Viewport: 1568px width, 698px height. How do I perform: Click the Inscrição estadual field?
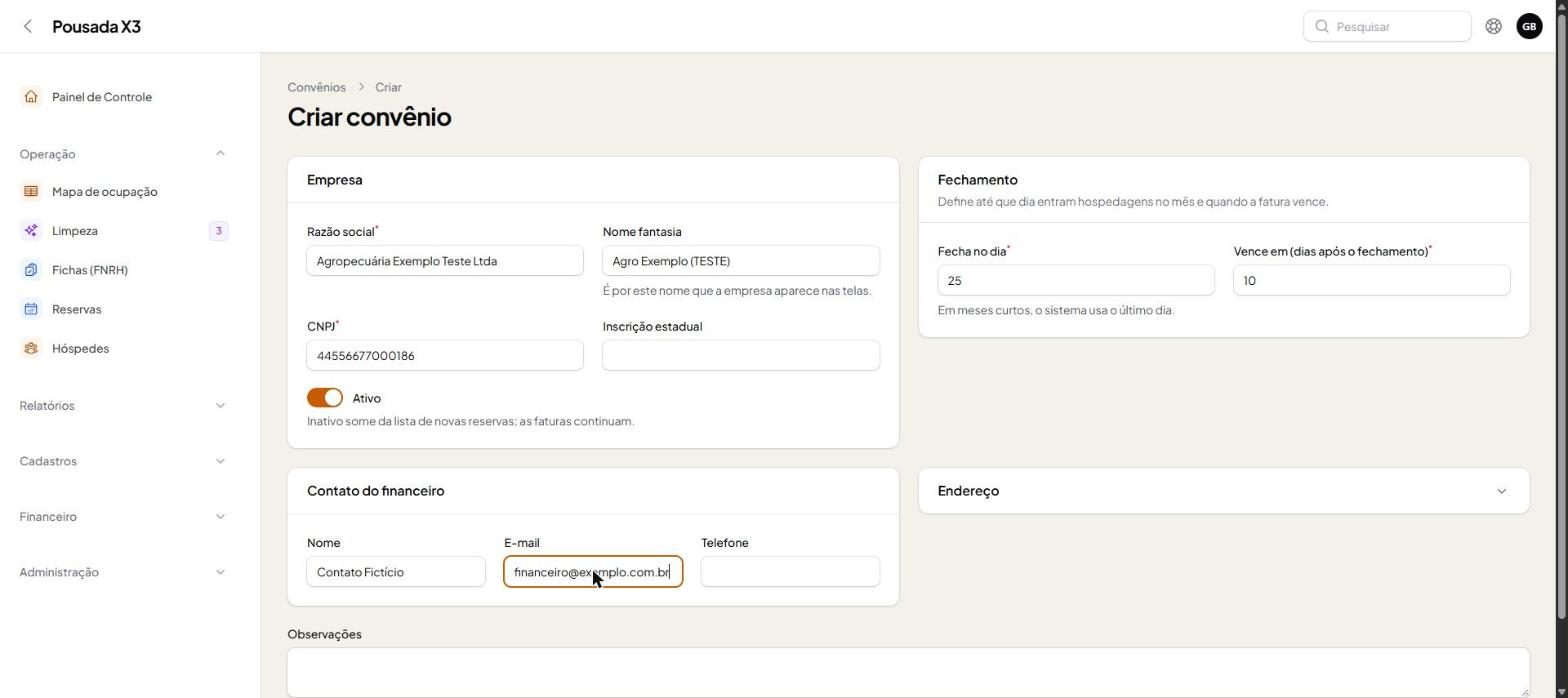[x=741, y=356]
